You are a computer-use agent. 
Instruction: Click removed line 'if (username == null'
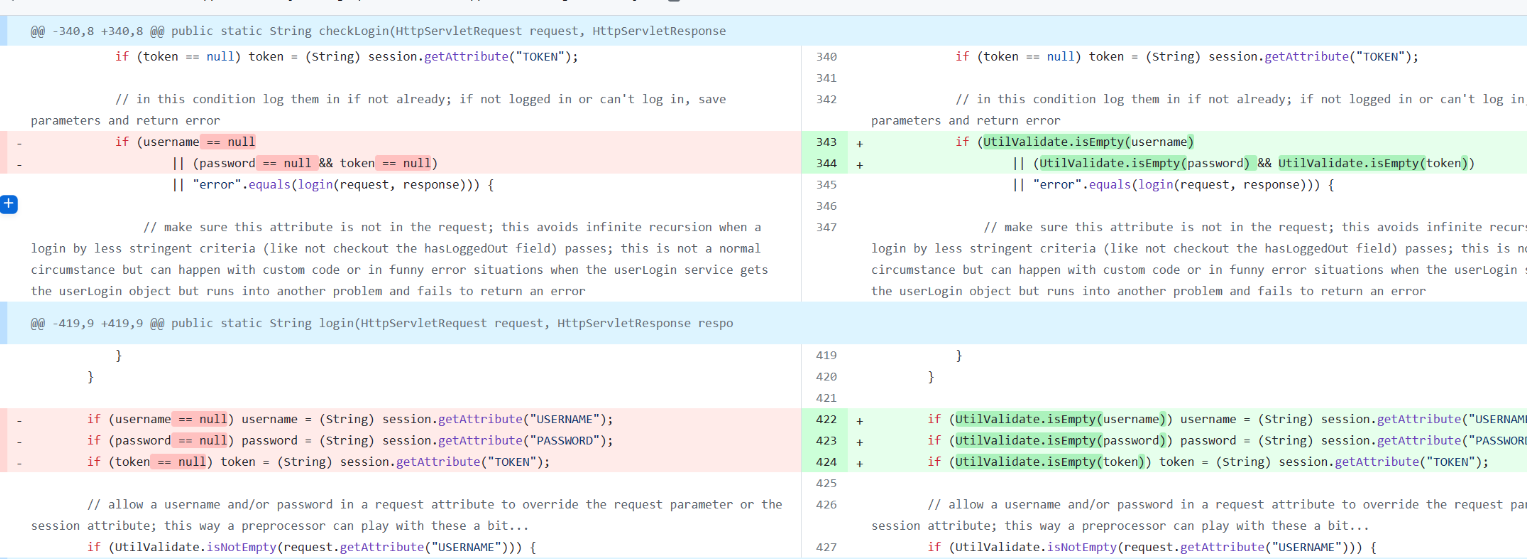[185, 142]
